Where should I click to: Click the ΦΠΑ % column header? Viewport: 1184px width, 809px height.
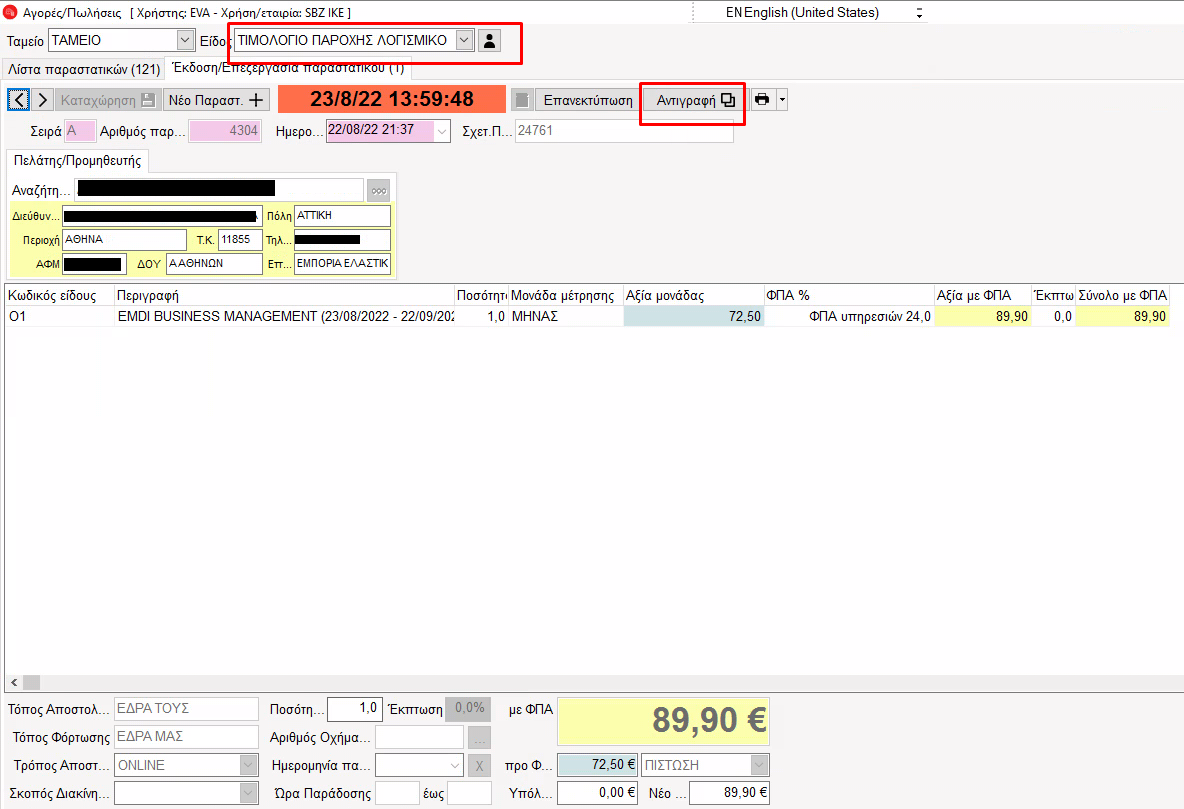click(849, 295)
